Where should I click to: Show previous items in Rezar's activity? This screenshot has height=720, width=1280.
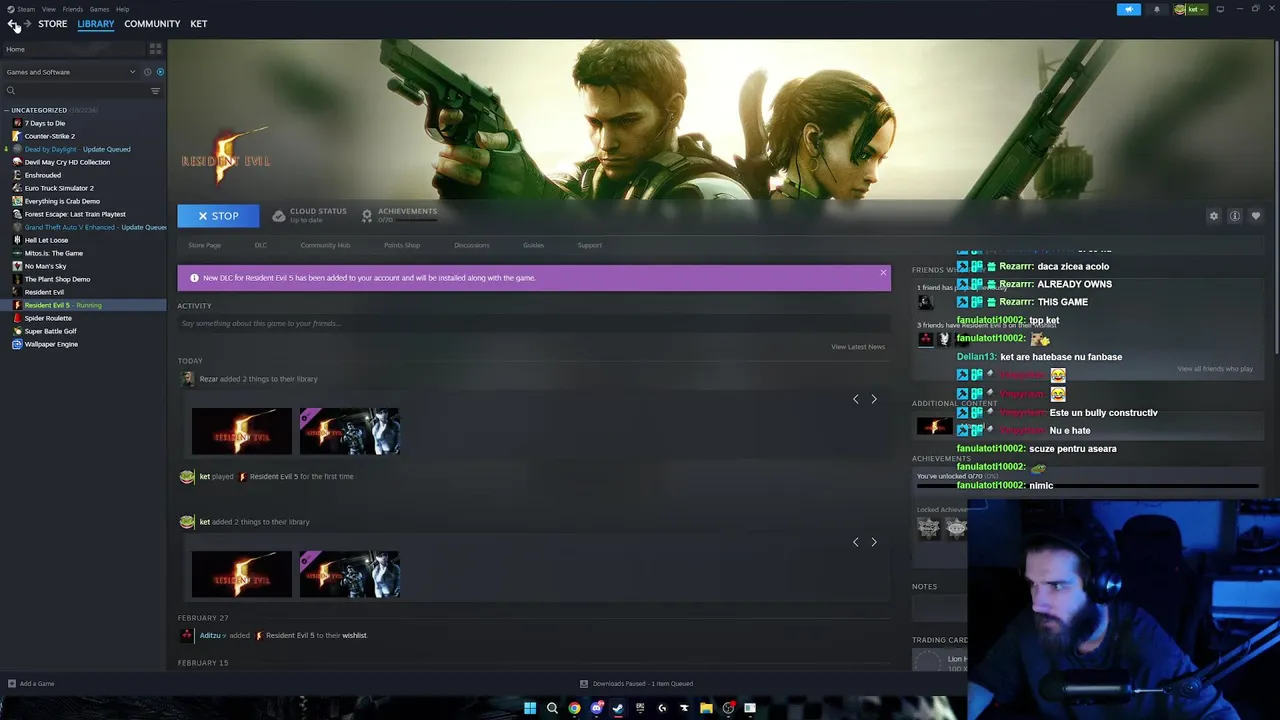[x=855, y=399]
